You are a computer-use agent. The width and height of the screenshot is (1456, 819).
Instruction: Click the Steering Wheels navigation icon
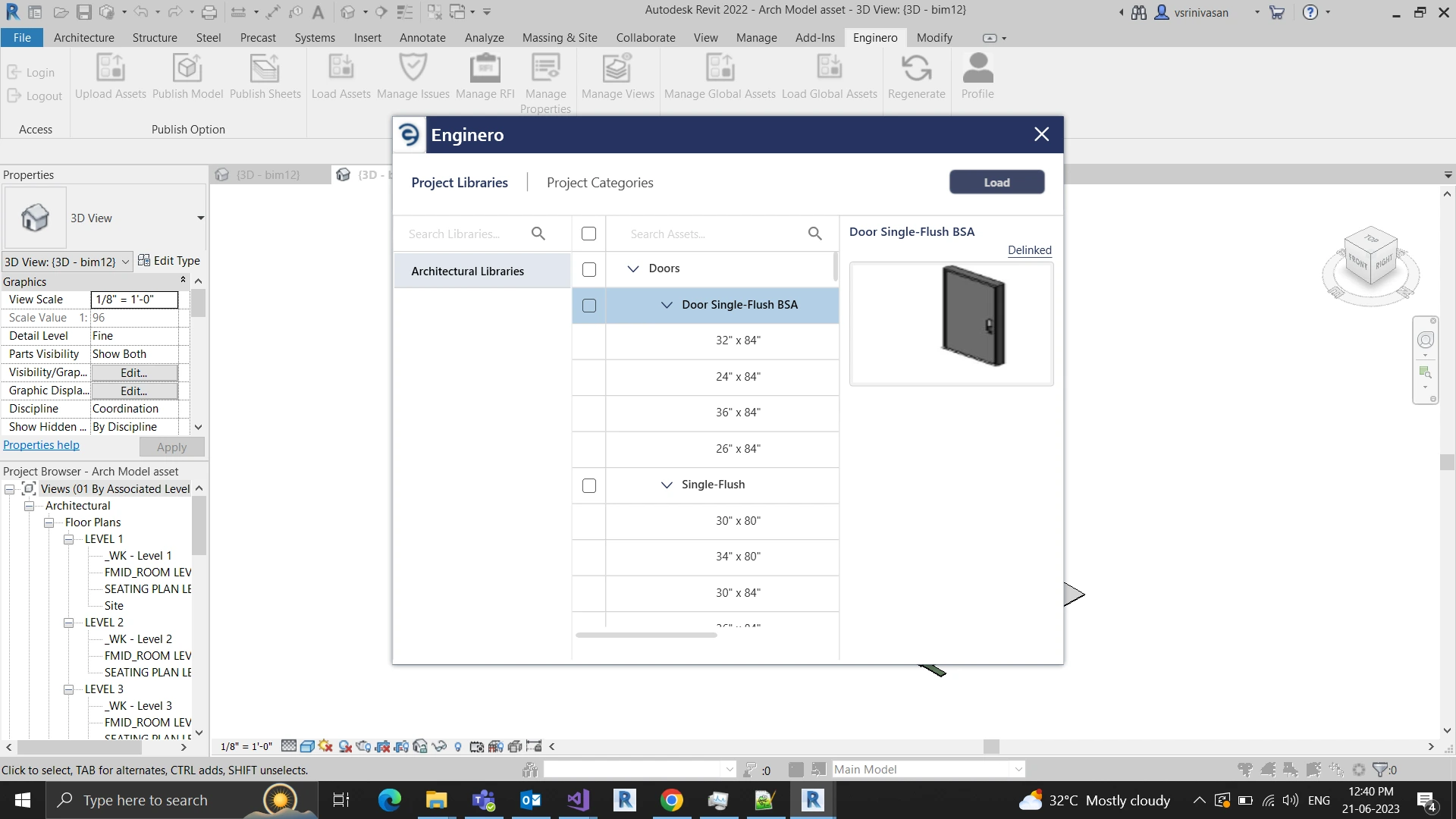click(x=1426, y=340)
